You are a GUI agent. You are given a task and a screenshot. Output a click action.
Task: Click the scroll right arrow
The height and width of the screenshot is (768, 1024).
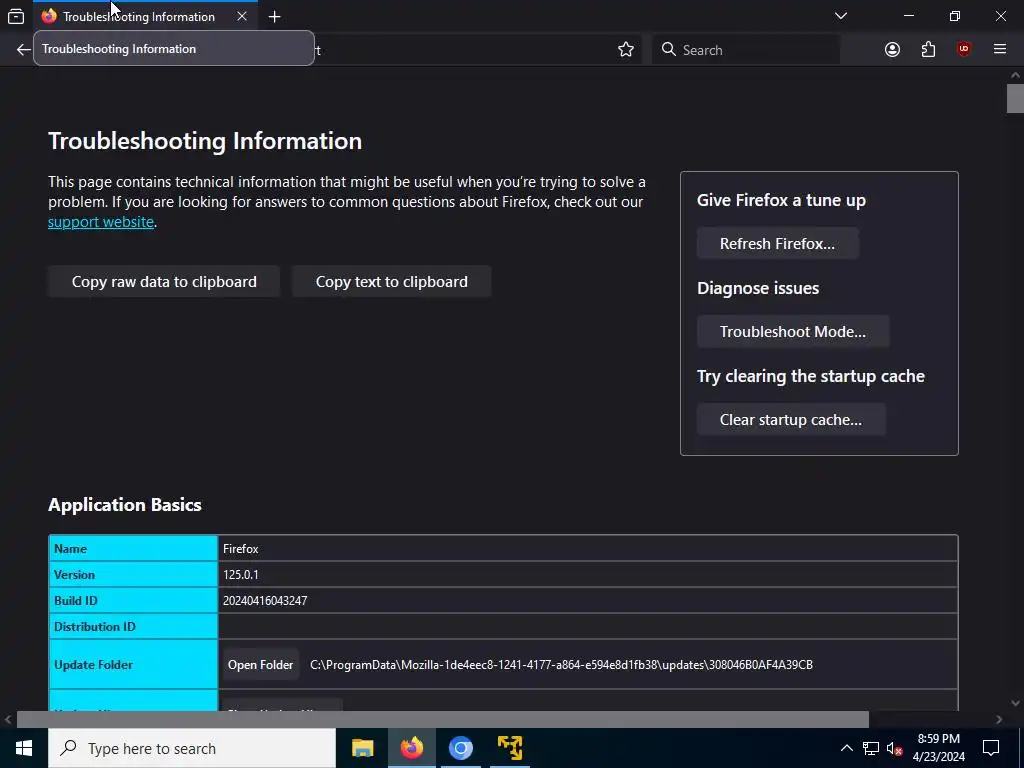pyautogui.click(x=999, y=720)
